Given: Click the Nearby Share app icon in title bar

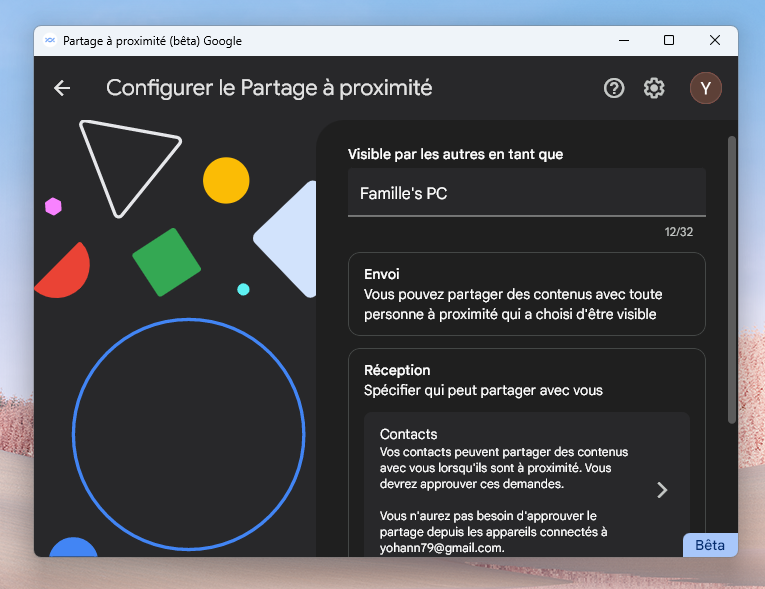Looking at the screenshot, I should click(49, 41).
